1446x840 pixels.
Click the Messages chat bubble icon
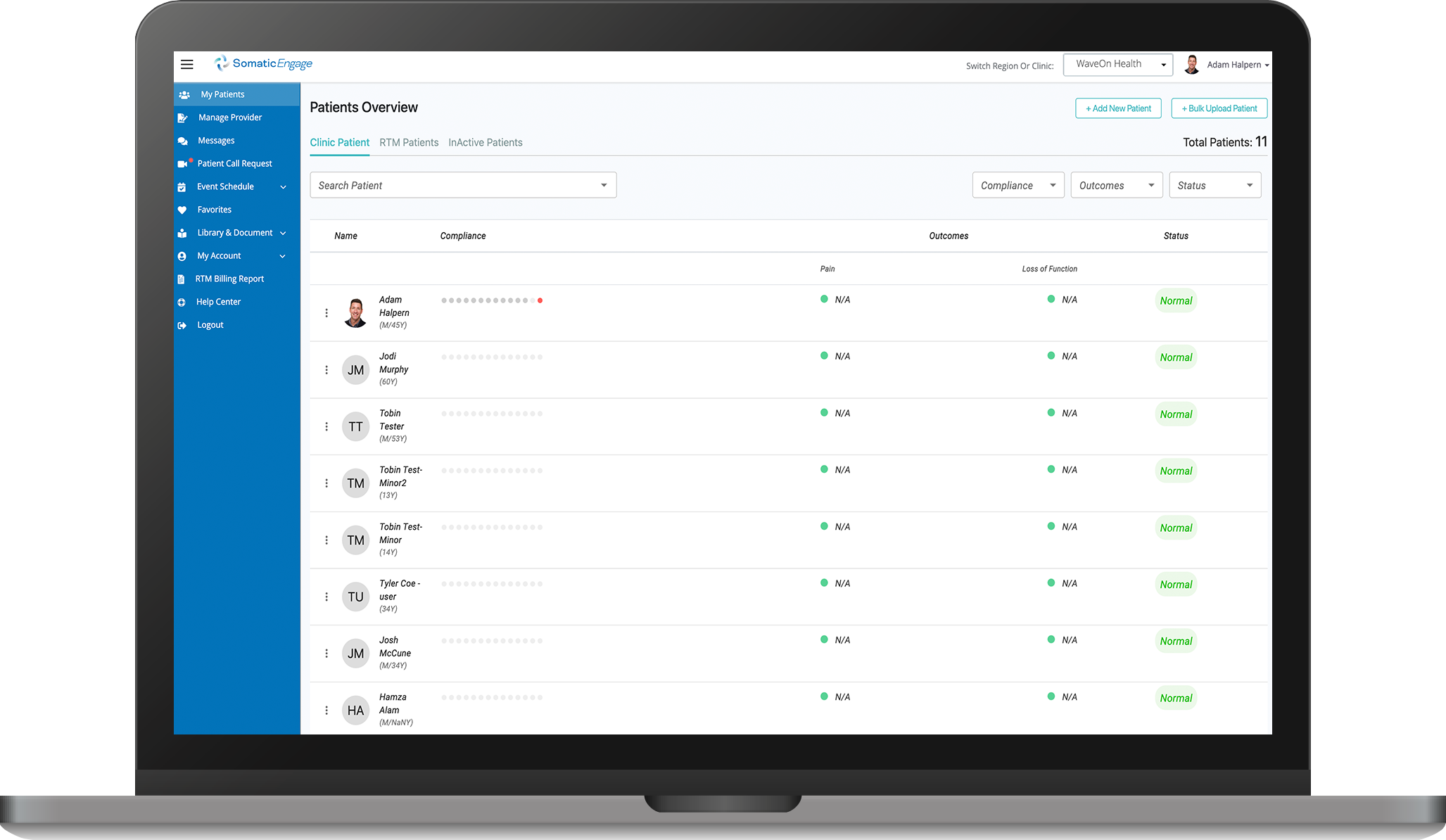pos(182,141)
